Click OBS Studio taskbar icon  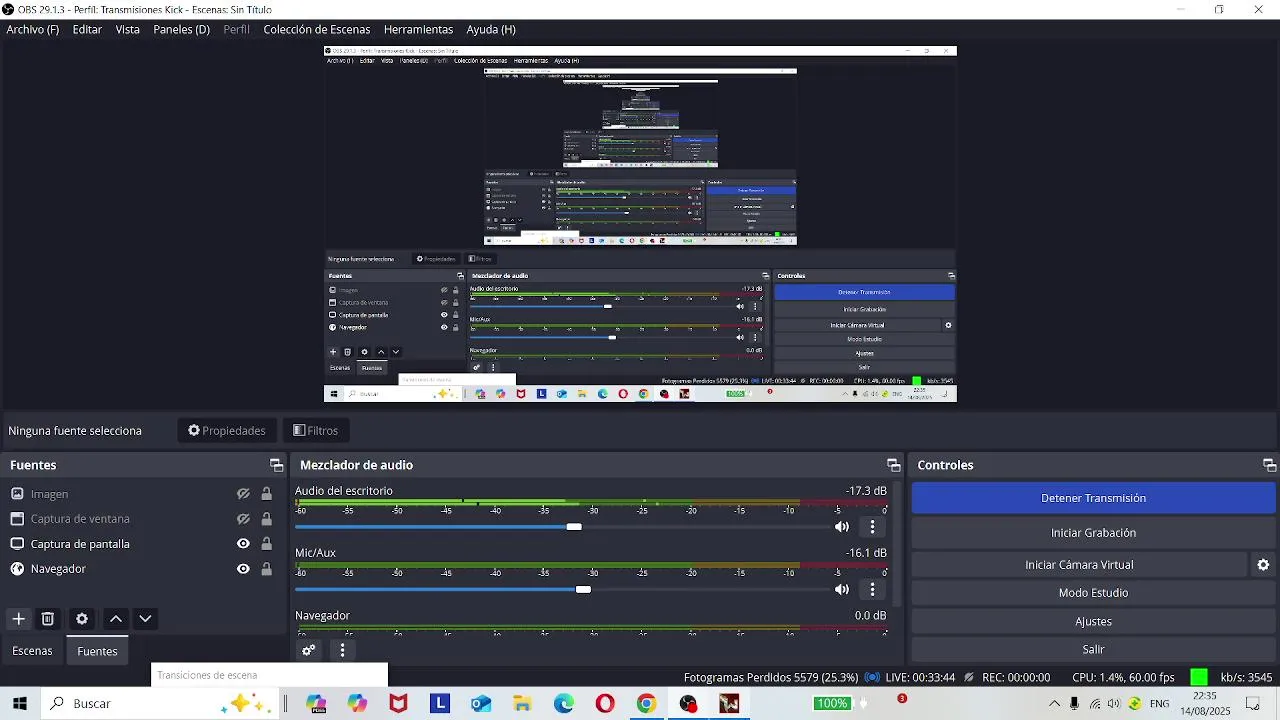pos(688,704)
